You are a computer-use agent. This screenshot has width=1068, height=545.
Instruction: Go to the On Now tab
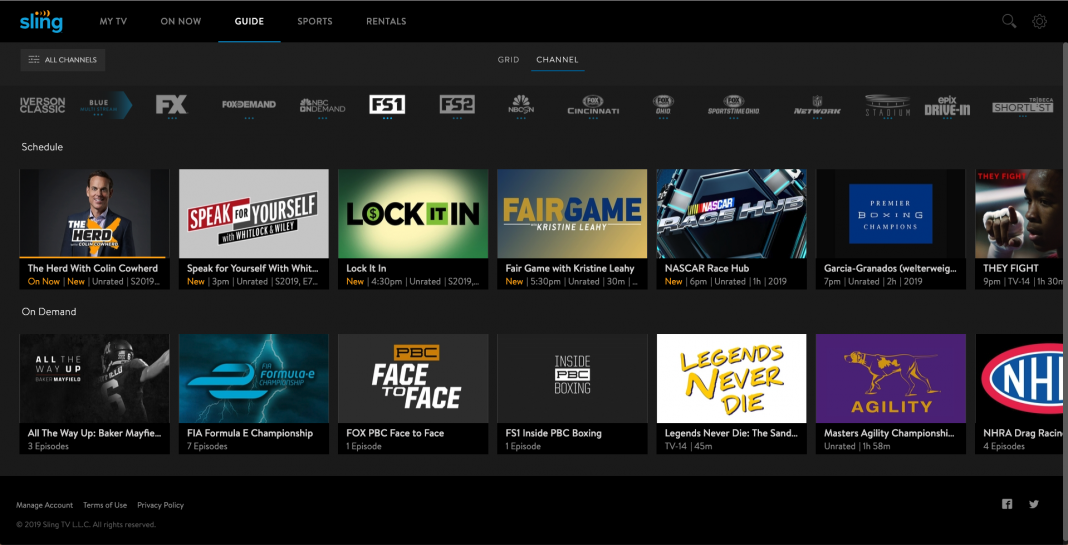pos(180,21)
